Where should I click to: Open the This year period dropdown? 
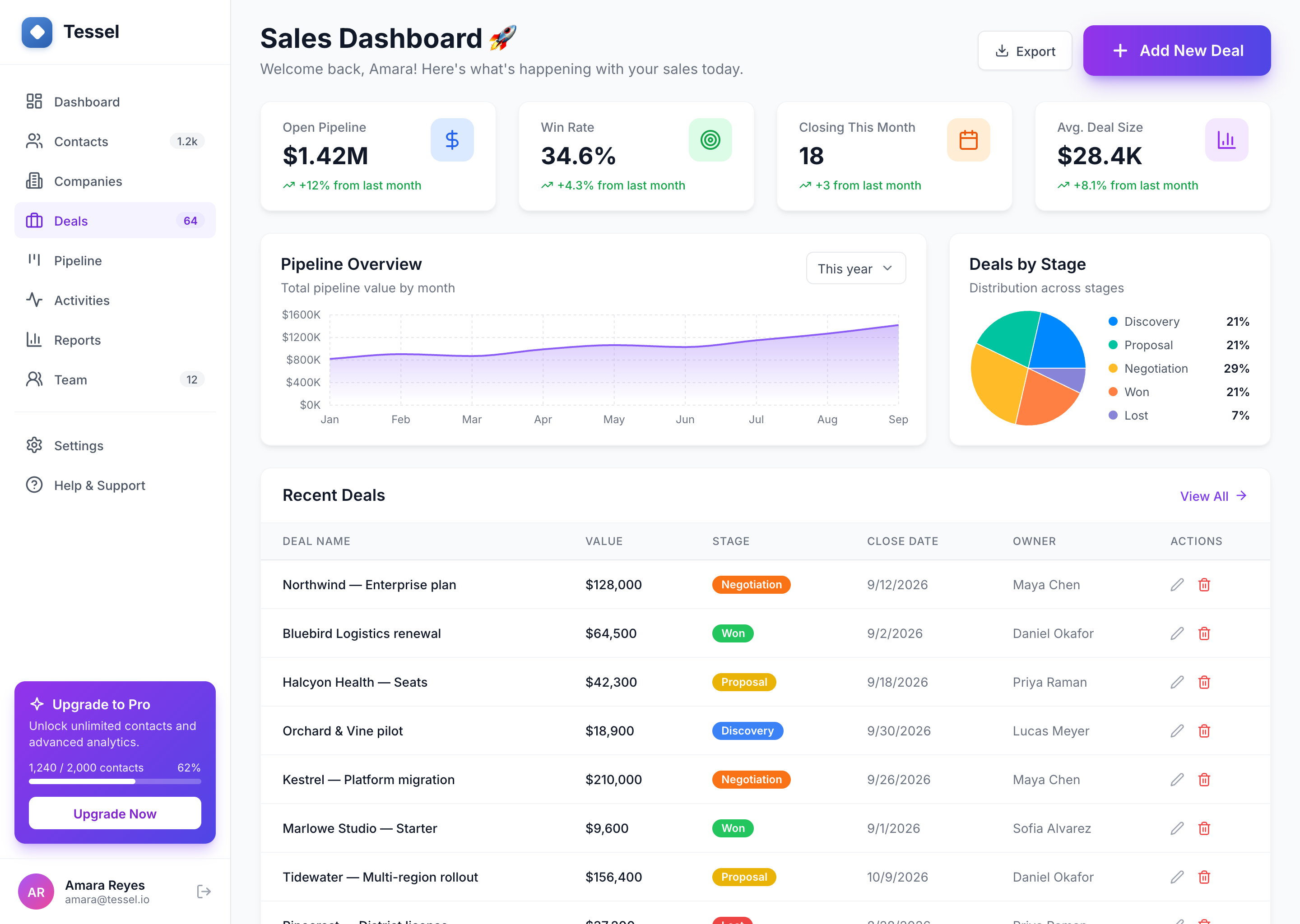[x=855, y=268]
